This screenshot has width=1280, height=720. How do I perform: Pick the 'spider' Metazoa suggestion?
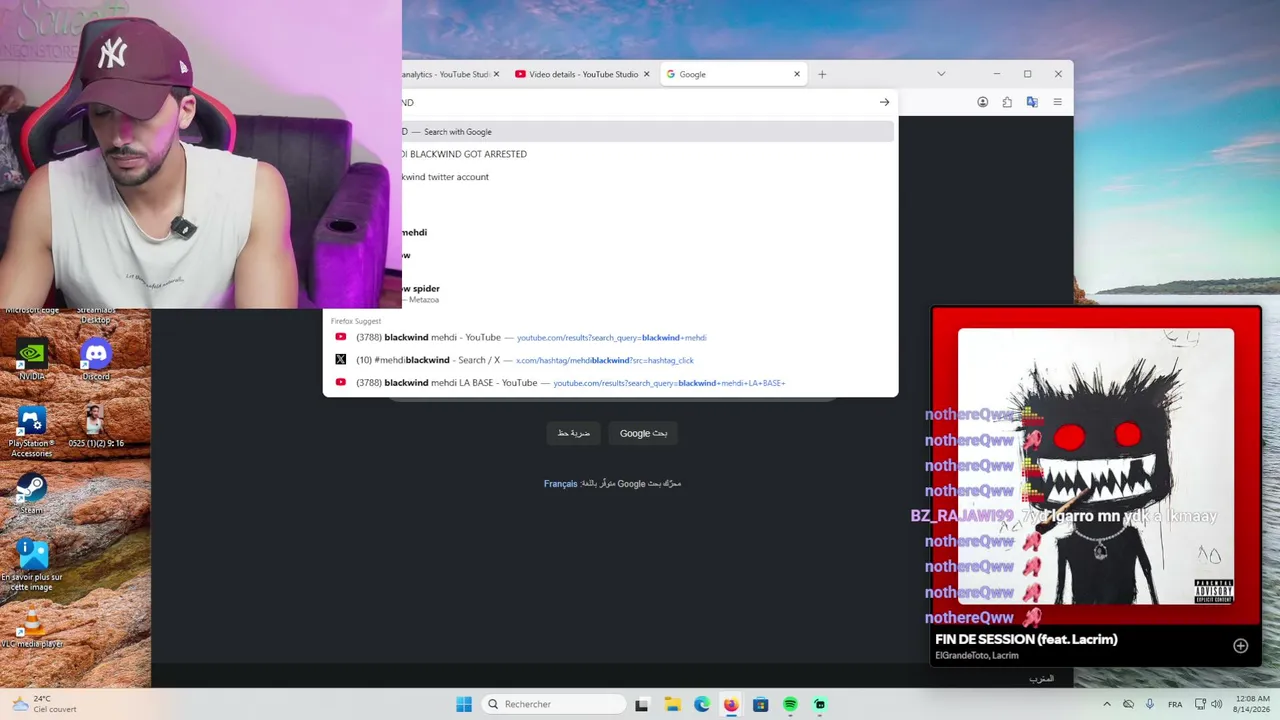648,293
